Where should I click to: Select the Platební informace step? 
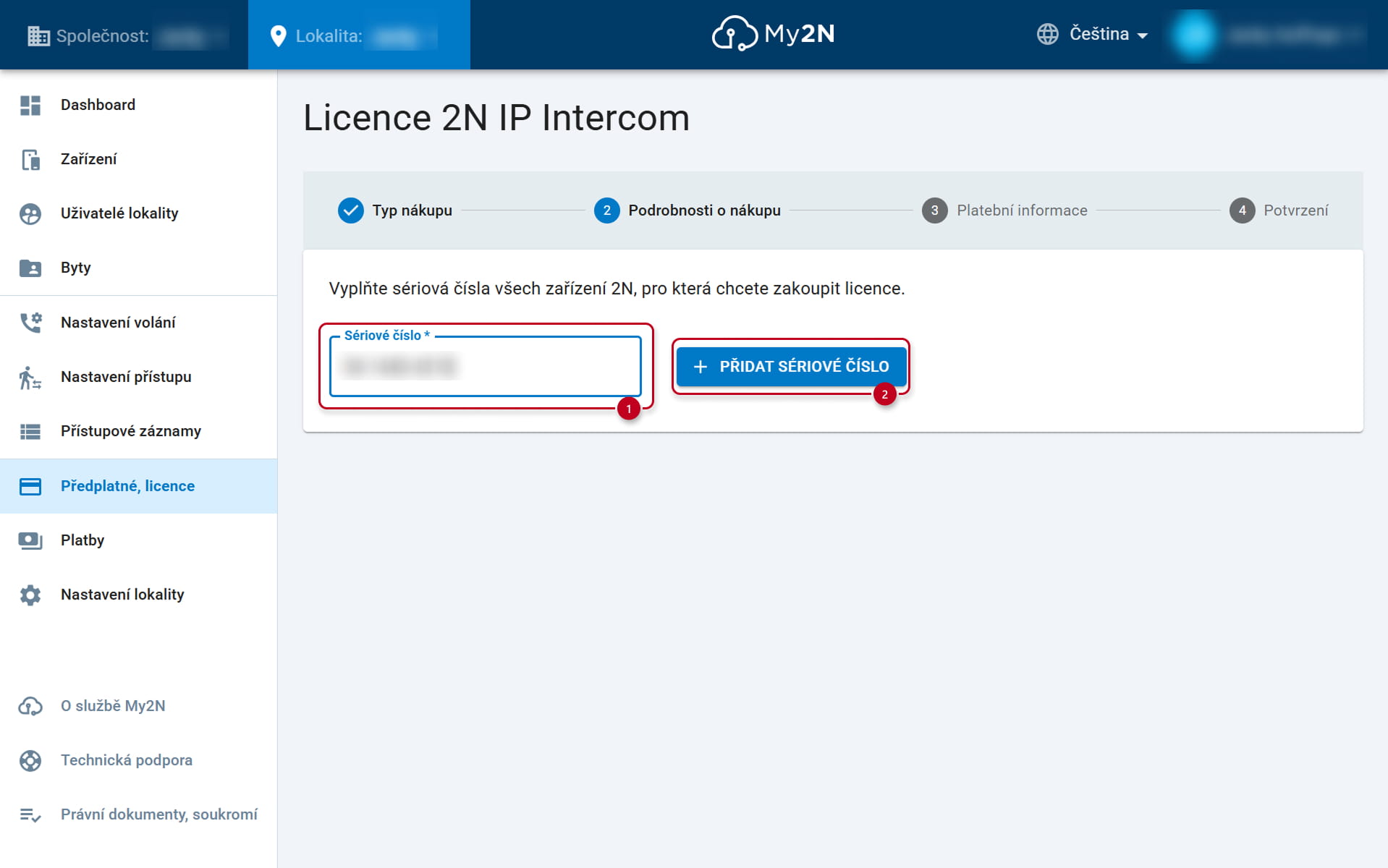[1004, 210]
